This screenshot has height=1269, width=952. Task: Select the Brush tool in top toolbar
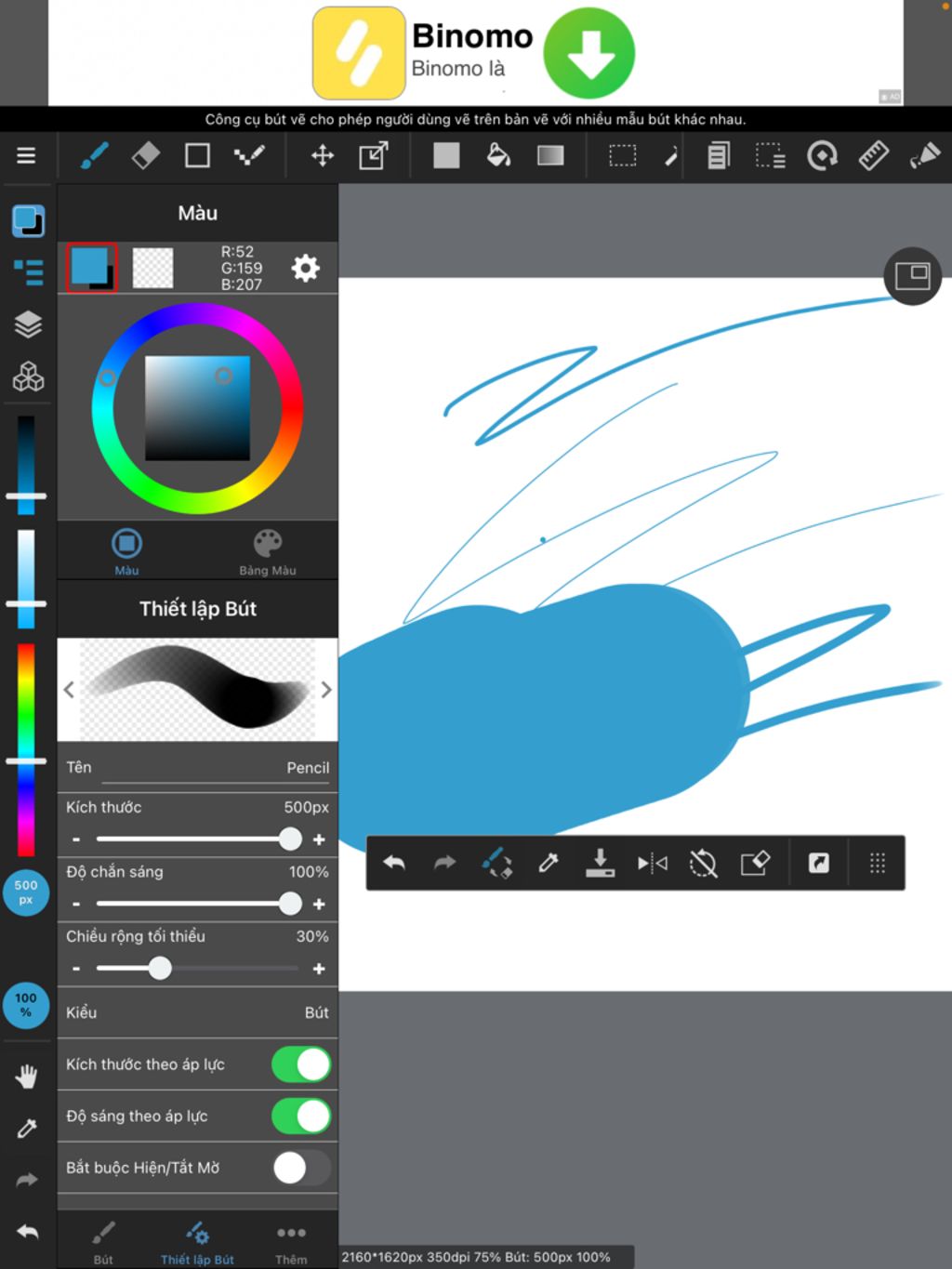pos(94,155)
